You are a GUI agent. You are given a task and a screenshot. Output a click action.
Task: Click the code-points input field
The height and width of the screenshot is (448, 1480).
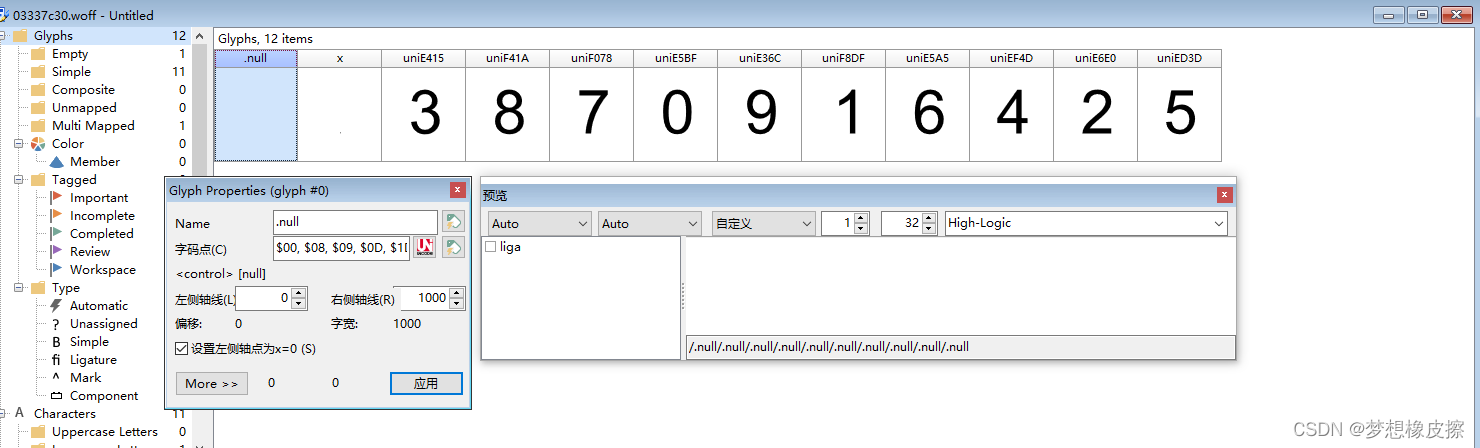tap(341, 247)
